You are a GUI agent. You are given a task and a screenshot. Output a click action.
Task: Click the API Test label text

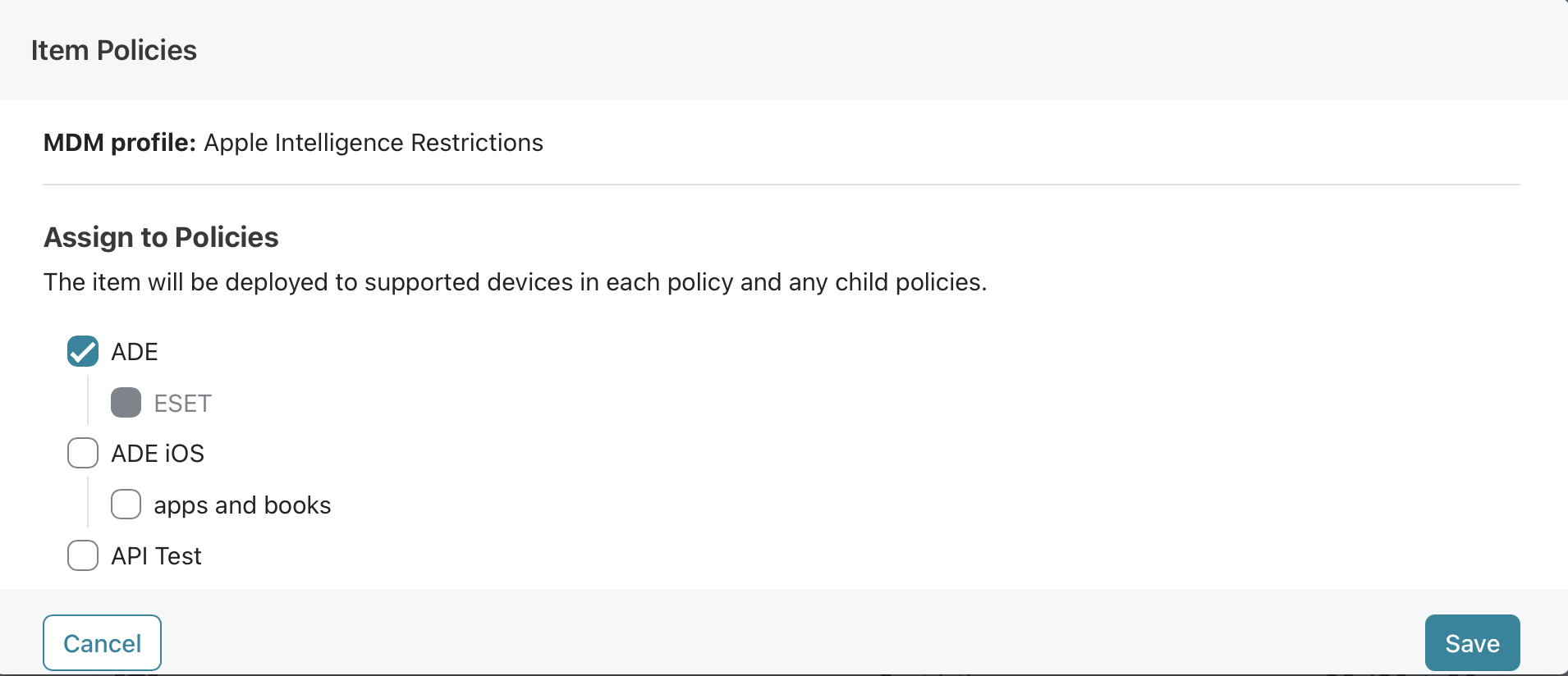click(x=157, y=556)
